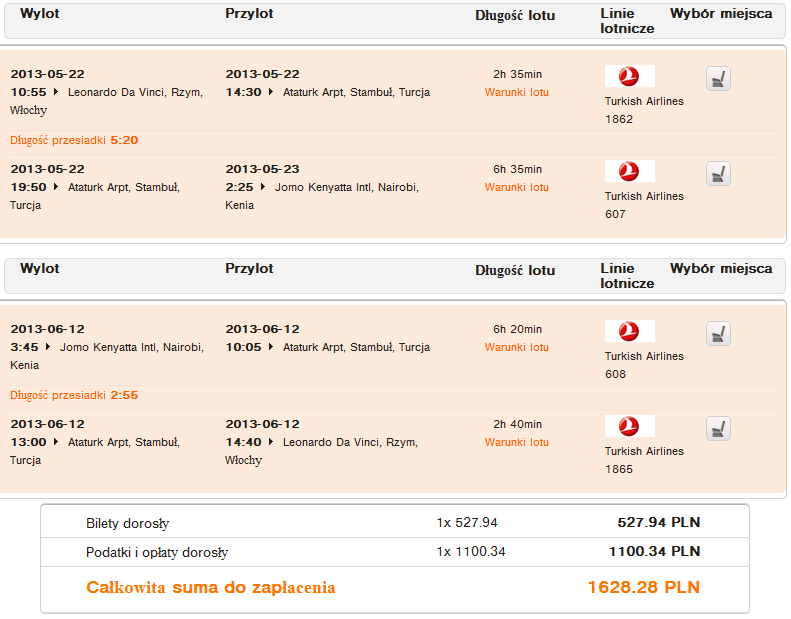The image size is (791, 619).
Task: Click Turkish Airlines logo for flight 1865
Action: [x=629, y=427]
